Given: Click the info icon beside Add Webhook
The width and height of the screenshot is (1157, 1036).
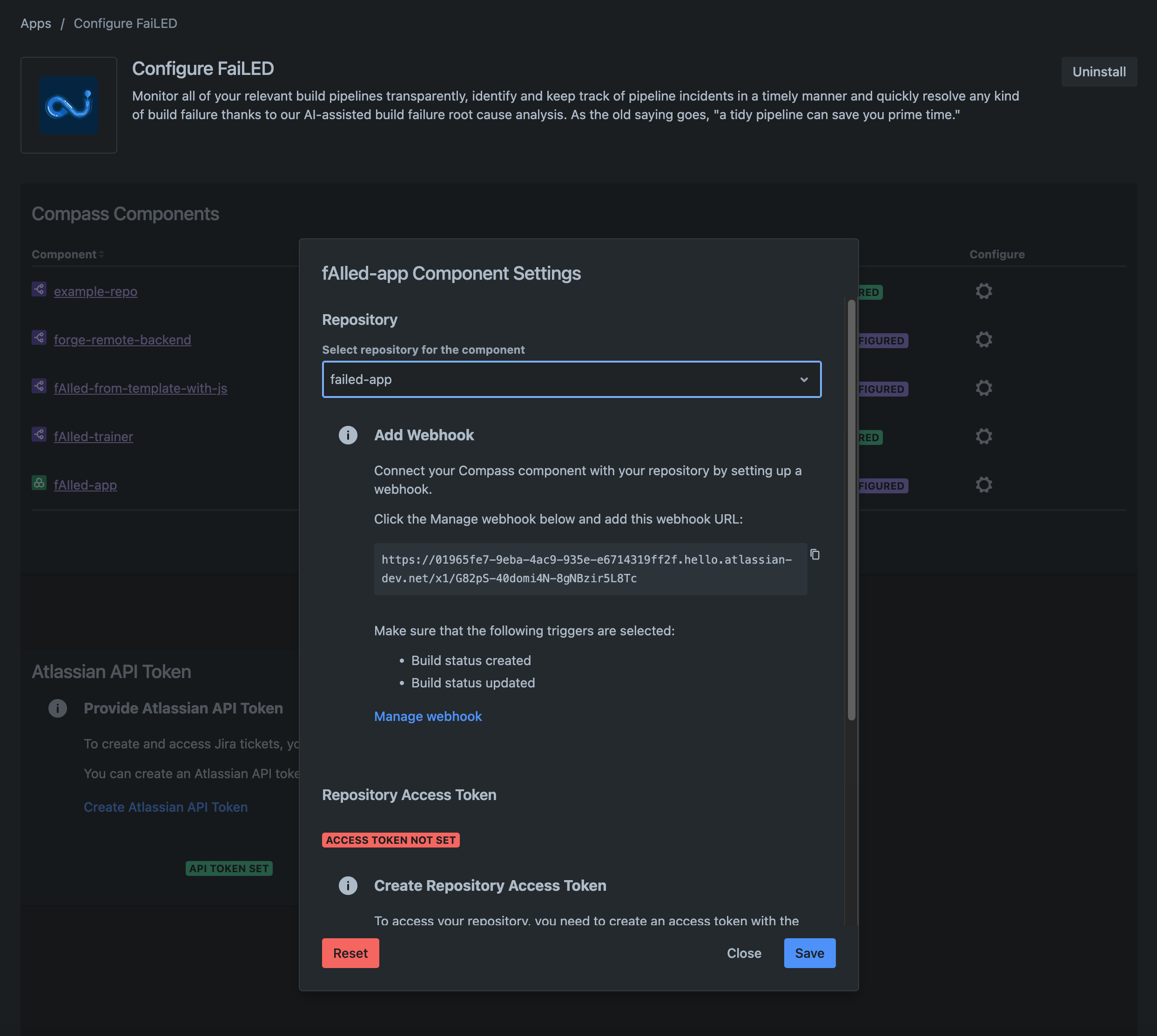Looking at the screenshot, I should click(348, 435).
